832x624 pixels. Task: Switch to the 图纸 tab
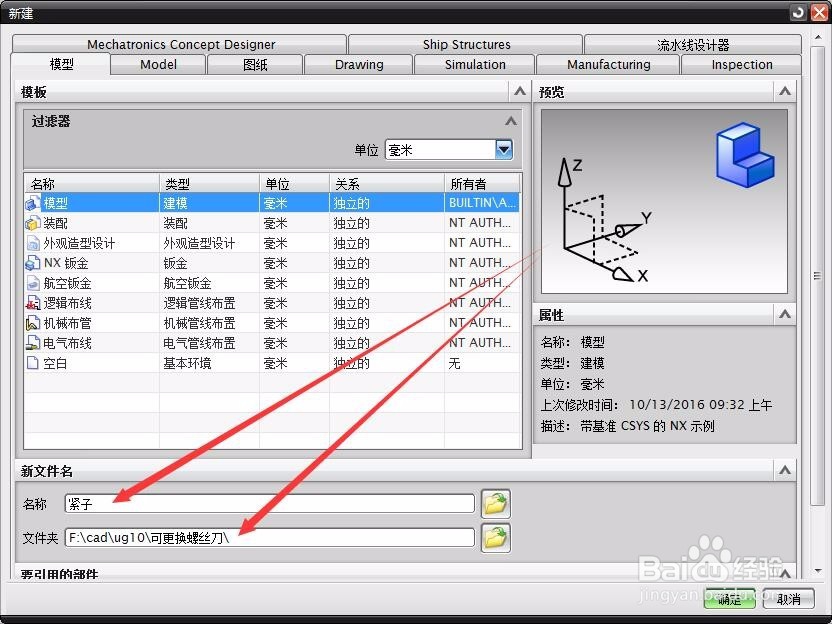(x=255, y=65)
